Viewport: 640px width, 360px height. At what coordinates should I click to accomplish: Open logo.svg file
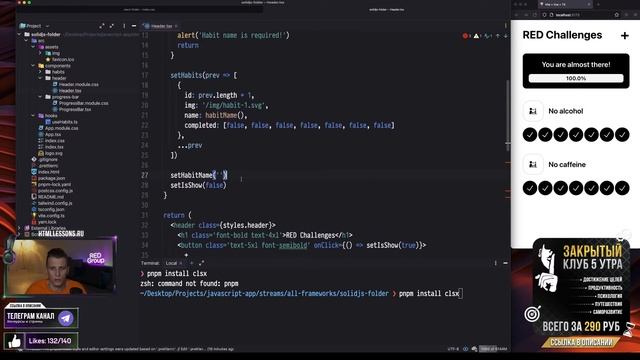tap(50, 153)
